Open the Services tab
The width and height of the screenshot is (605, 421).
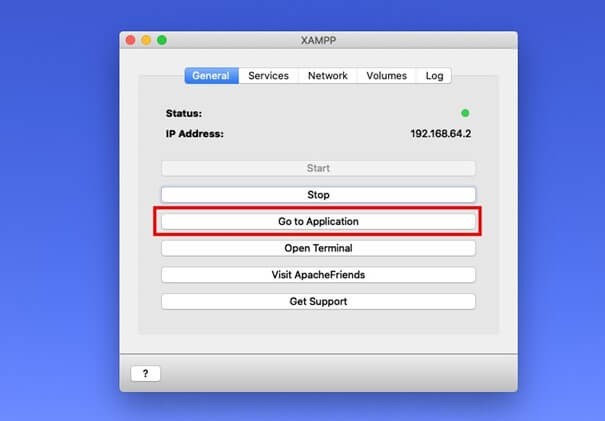click(269, 76)
